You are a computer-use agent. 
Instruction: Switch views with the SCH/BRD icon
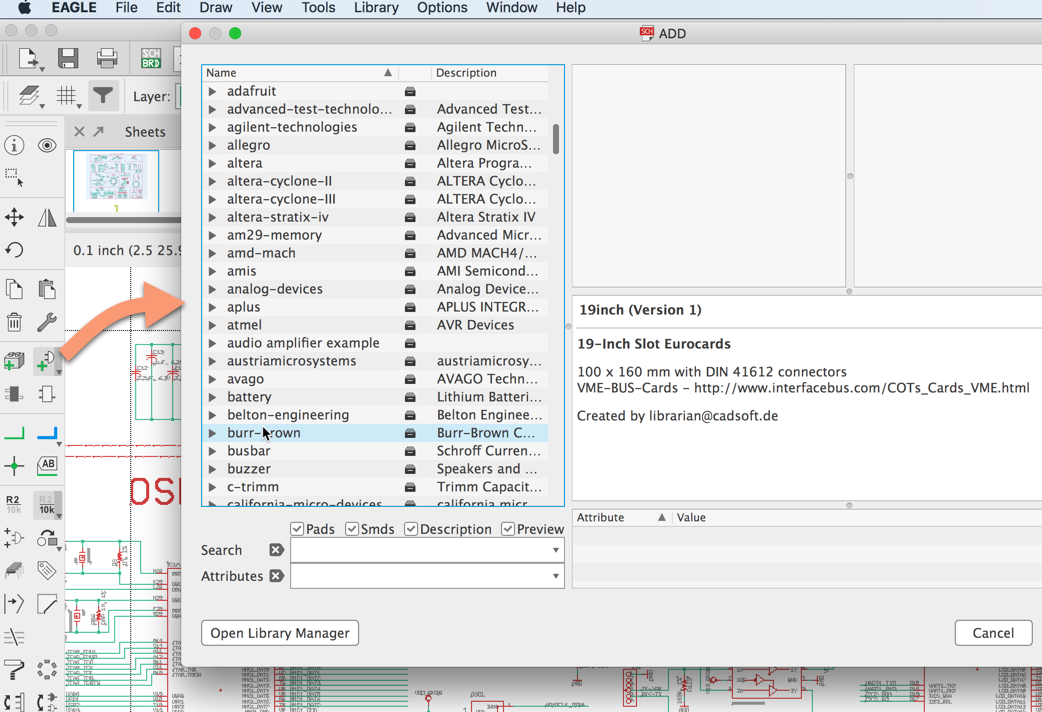tap(150, 59)
